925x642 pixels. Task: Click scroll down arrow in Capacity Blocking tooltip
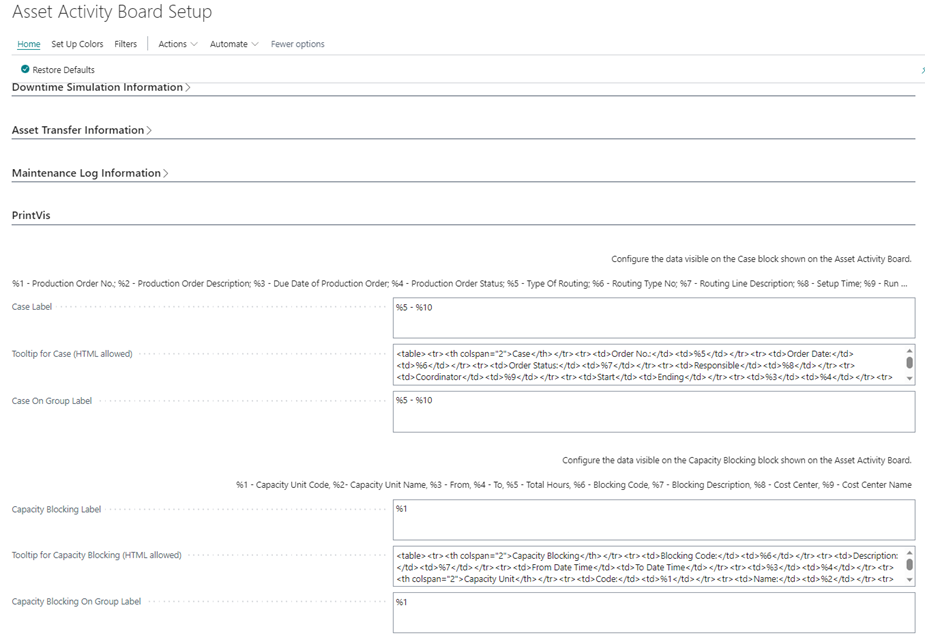click(909, 578)
